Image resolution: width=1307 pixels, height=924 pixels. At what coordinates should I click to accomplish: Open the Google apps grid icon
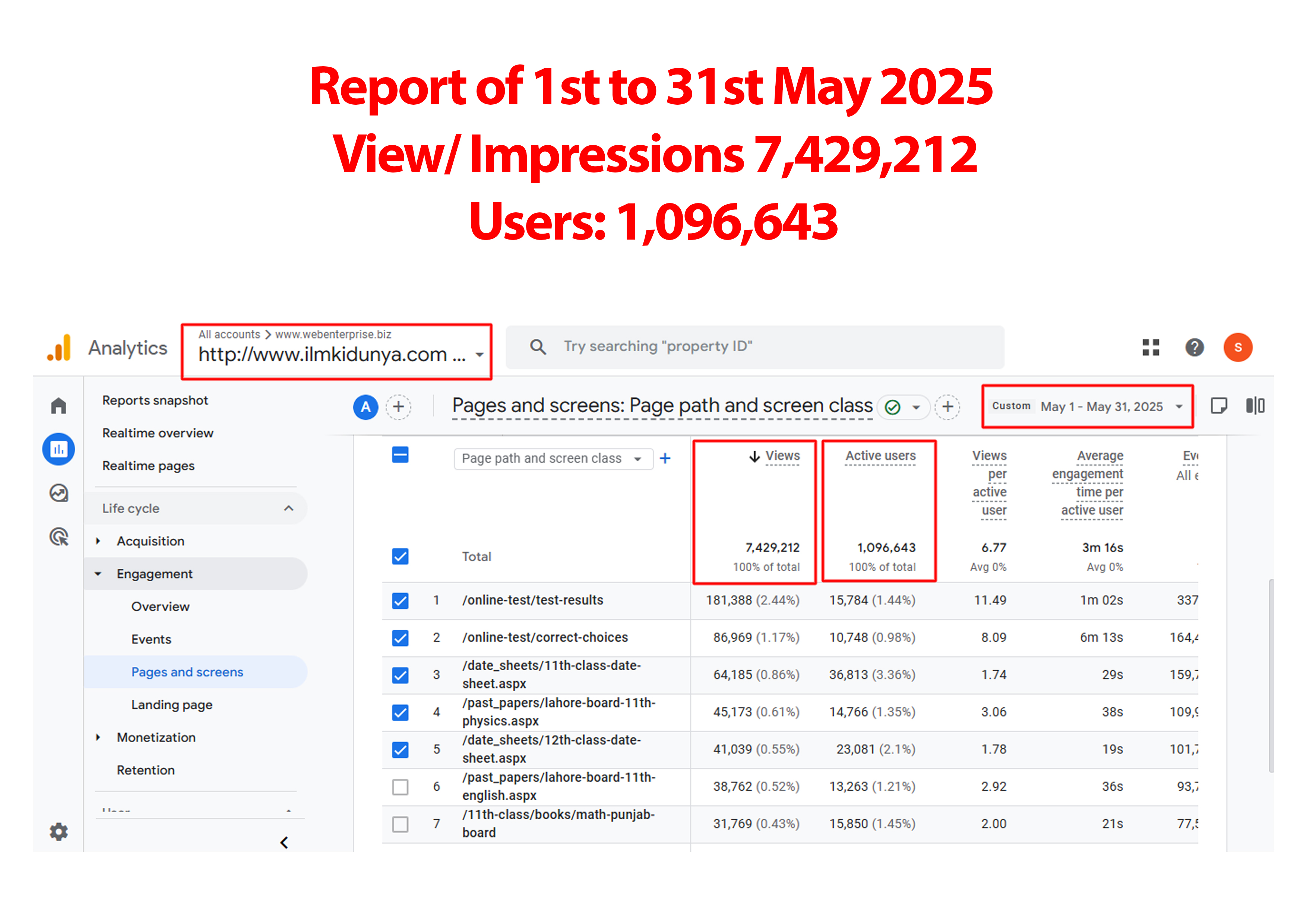pos(1151,347)
